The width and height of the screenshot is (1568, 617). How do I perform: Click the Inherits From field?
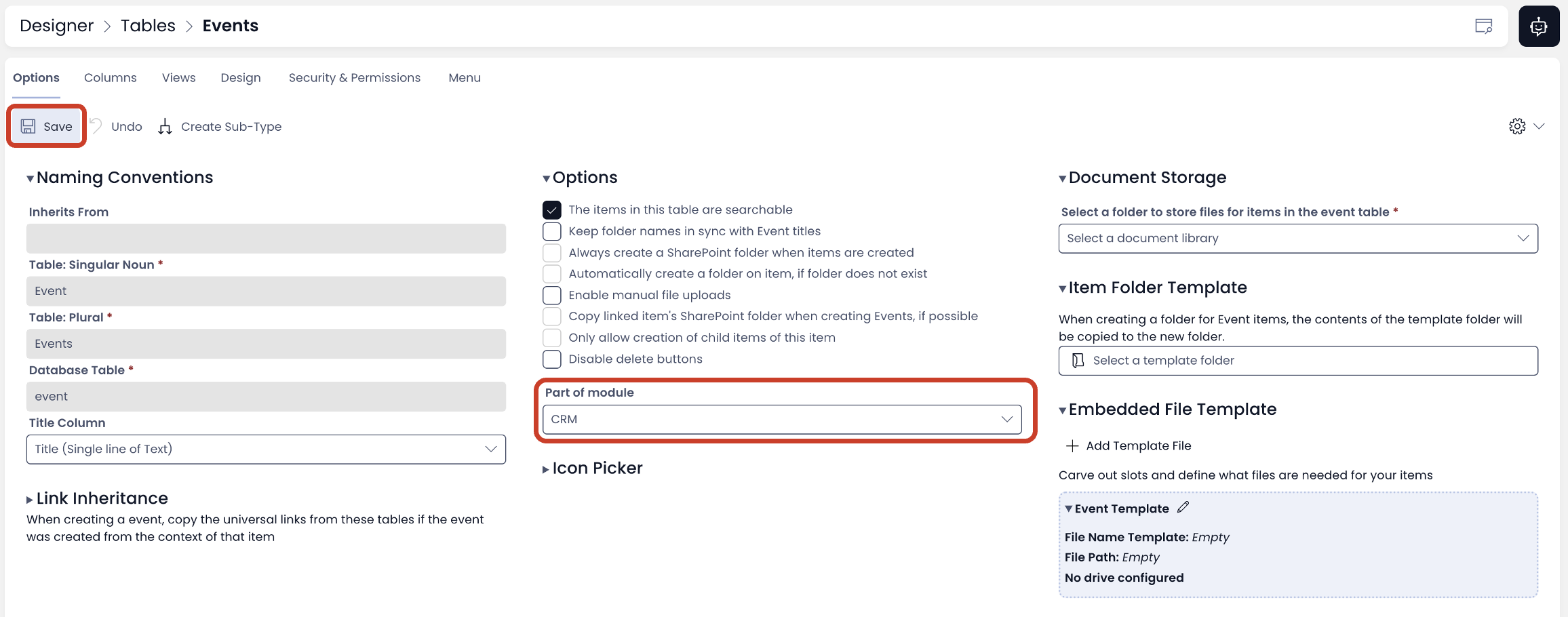click(266, 239)
